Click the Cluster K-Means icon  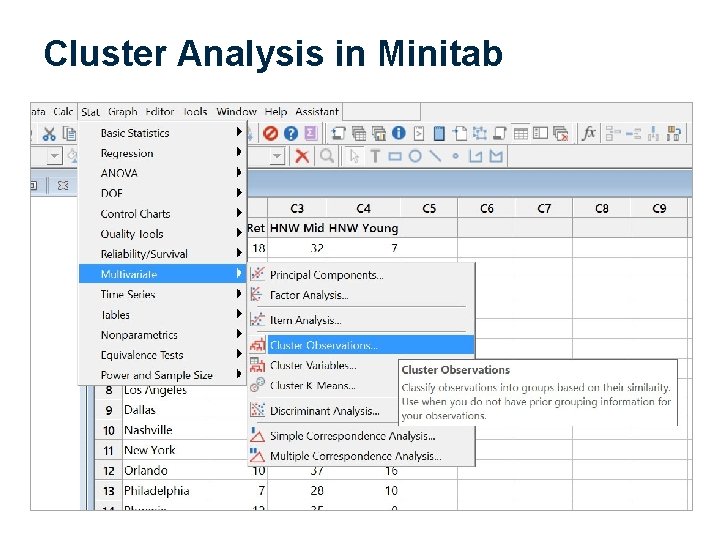[x=257, y=385]
